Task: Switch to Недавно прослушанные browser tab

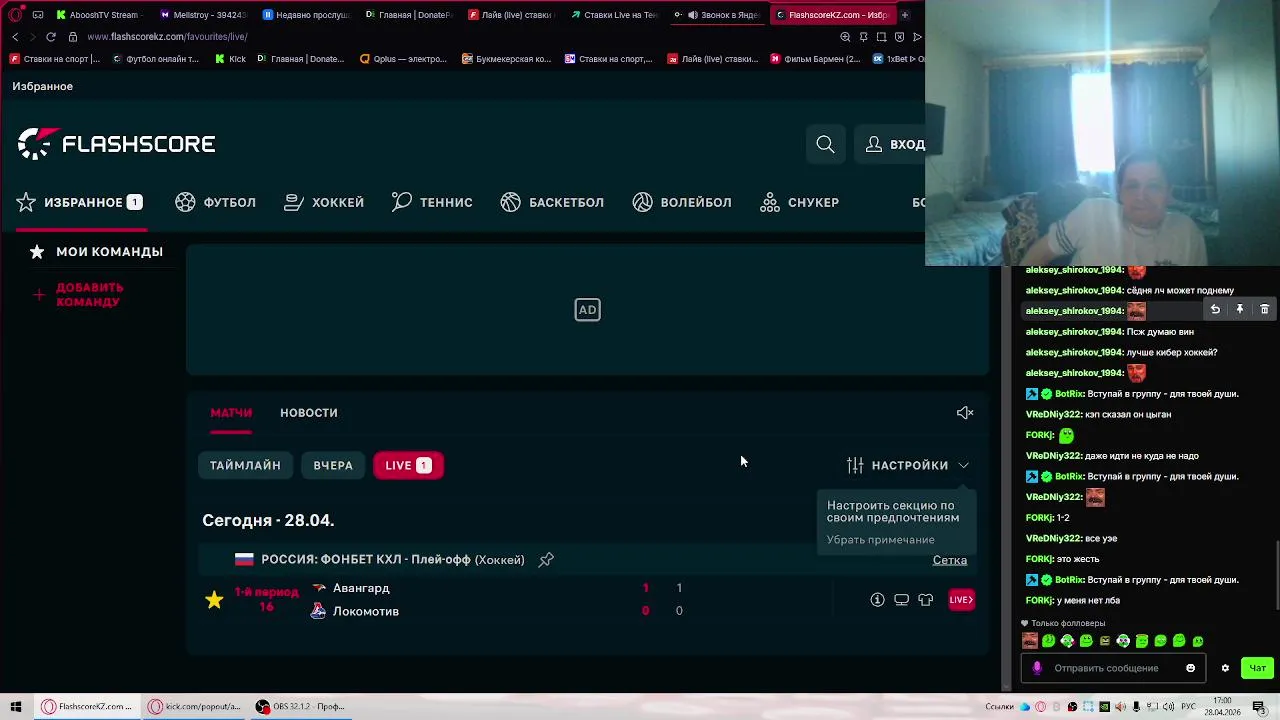Action: 305,15
